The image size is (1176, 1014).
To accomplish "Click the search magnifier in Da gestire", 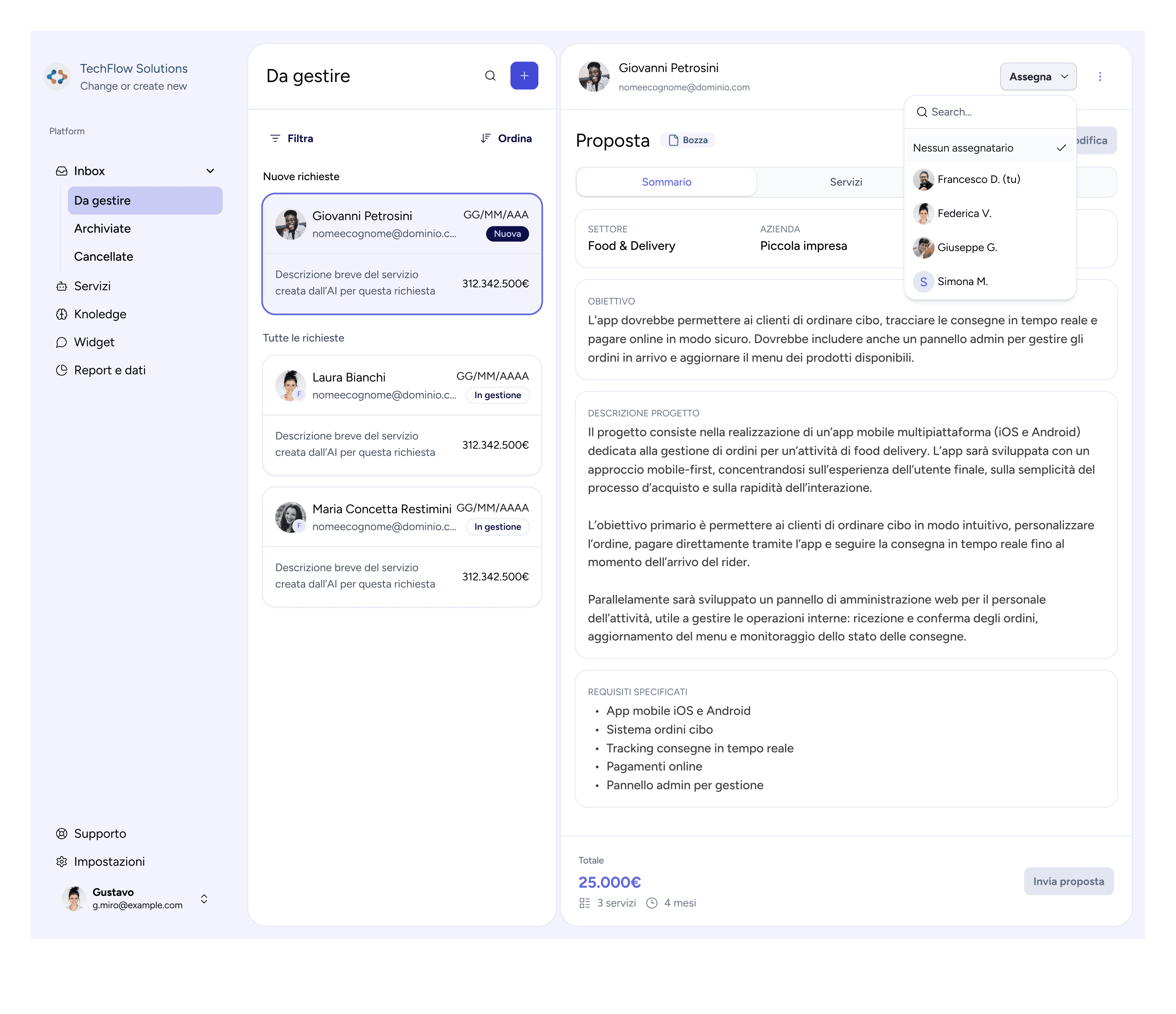I will (x=490, y=76).
